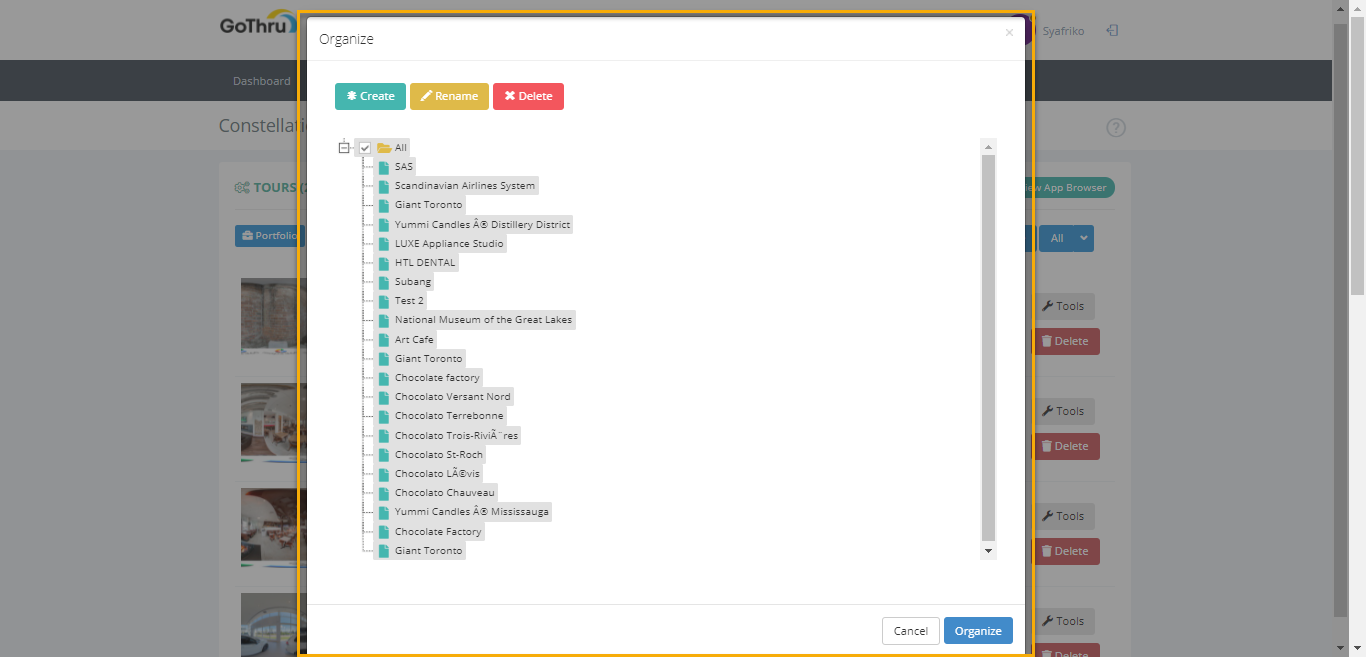The height and width of the screenshot is (657, 1366).
Task: Click the blue Organize button
Action: [978, 631]
